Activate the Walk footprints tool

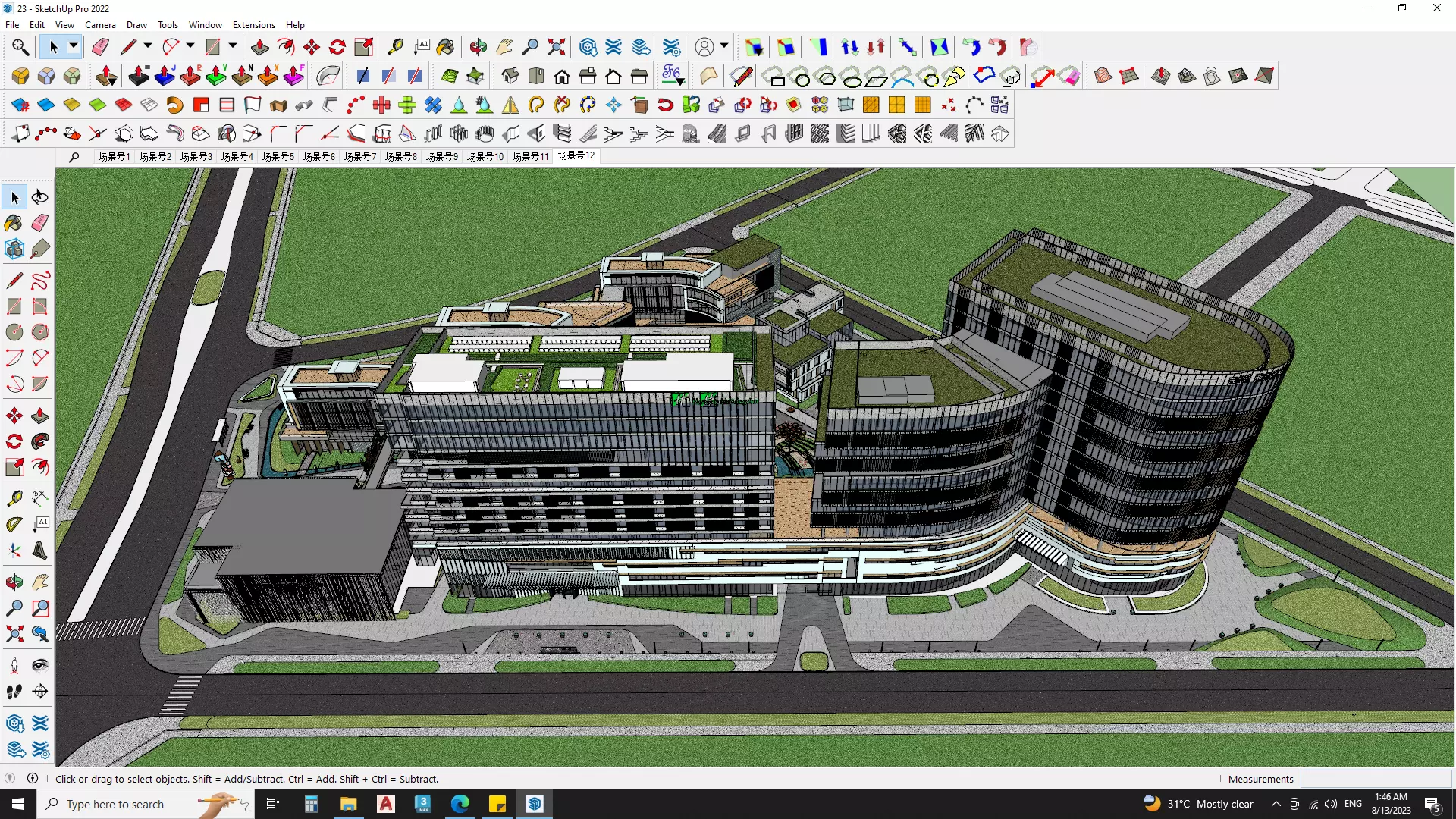click(x=14, y=692)
